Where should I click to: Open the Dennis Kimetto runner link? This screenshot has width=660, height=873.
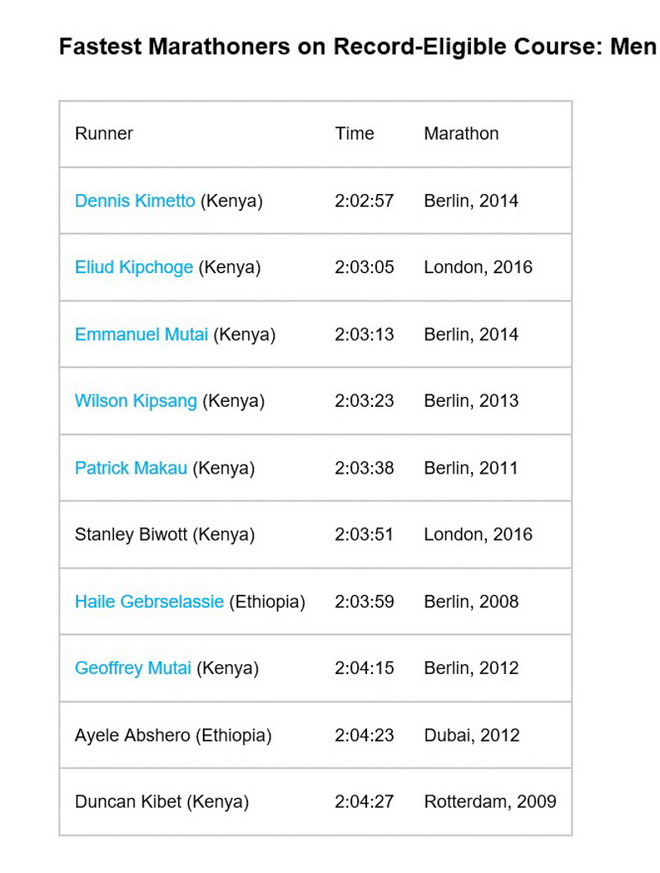pos(135,201)
